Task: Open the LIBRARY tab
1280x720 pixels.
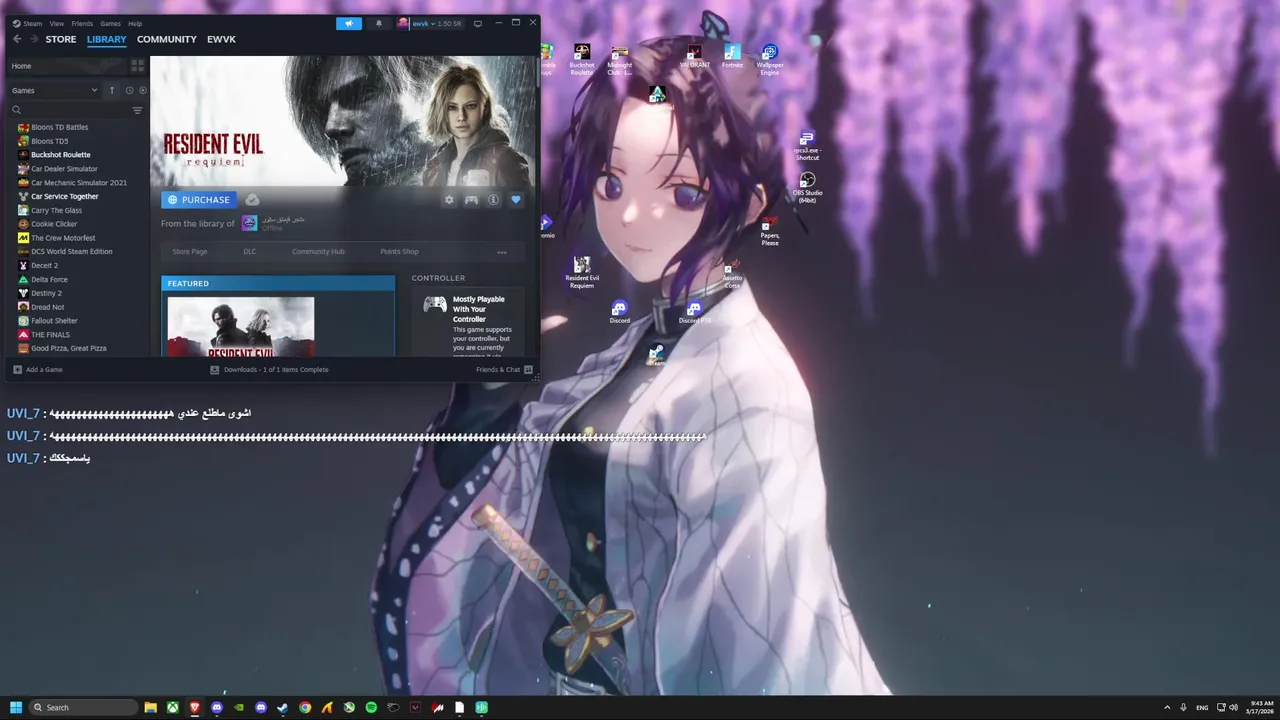Action: coord(106,39)
